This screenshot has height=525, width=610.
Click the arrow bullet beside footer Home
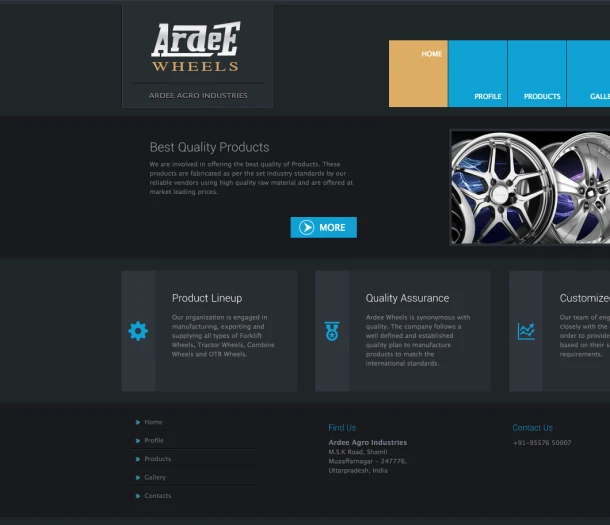point(138,423)
